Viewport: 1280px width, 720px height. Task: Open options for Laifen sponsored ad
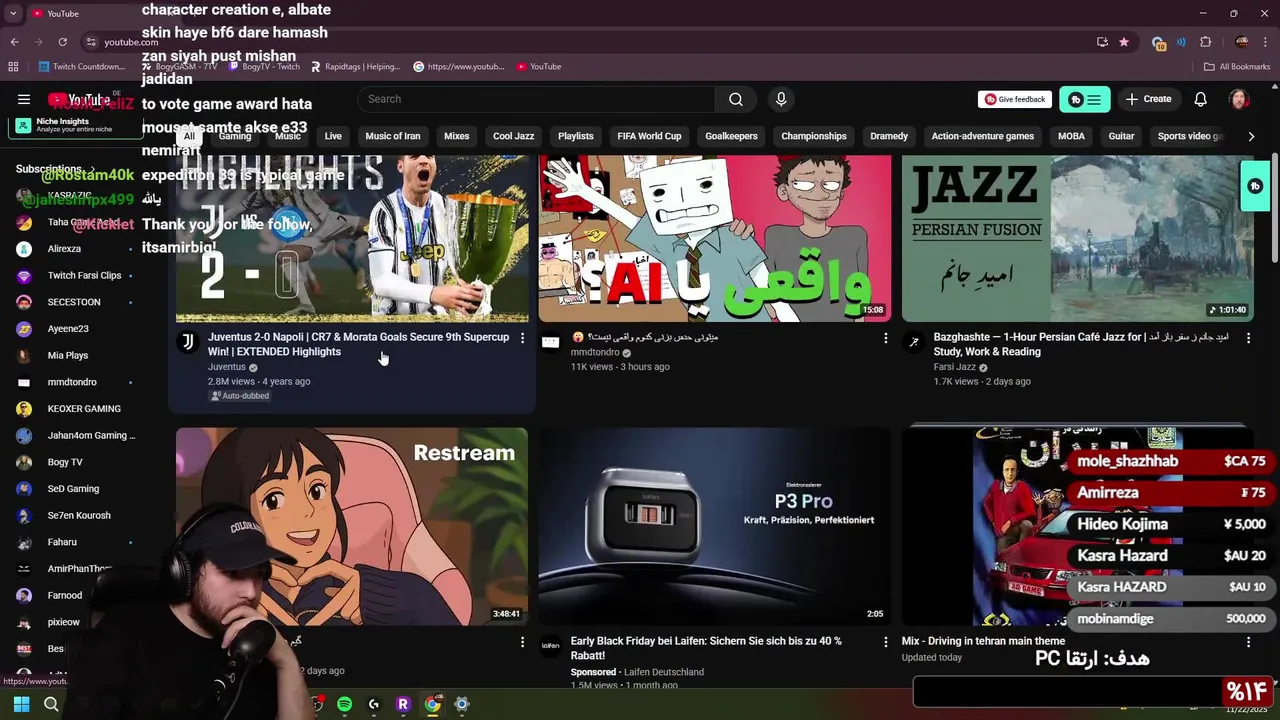(885, 642)
